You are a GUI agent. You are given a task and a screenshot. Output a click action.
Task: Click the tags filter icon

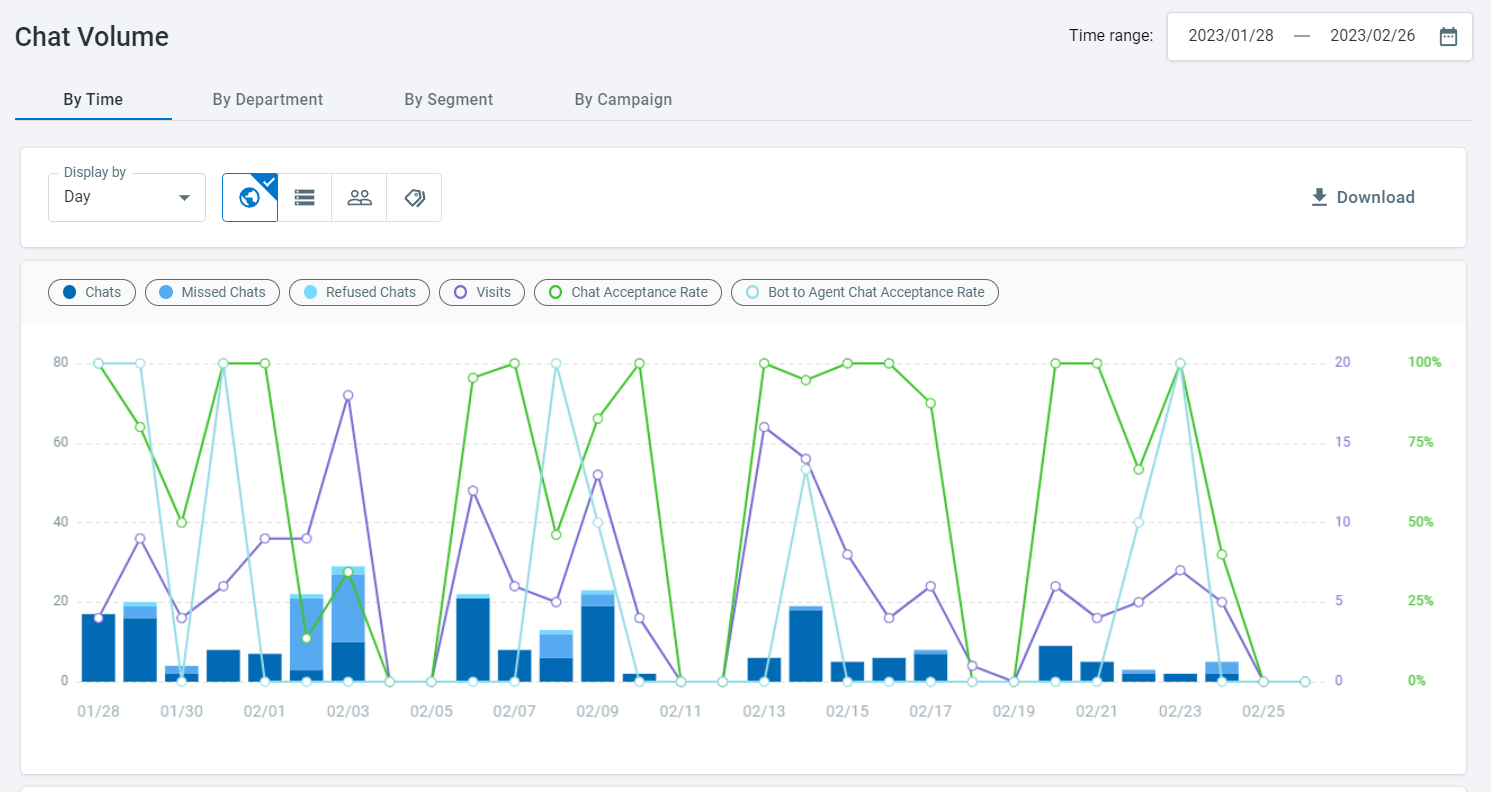[414, 197]
